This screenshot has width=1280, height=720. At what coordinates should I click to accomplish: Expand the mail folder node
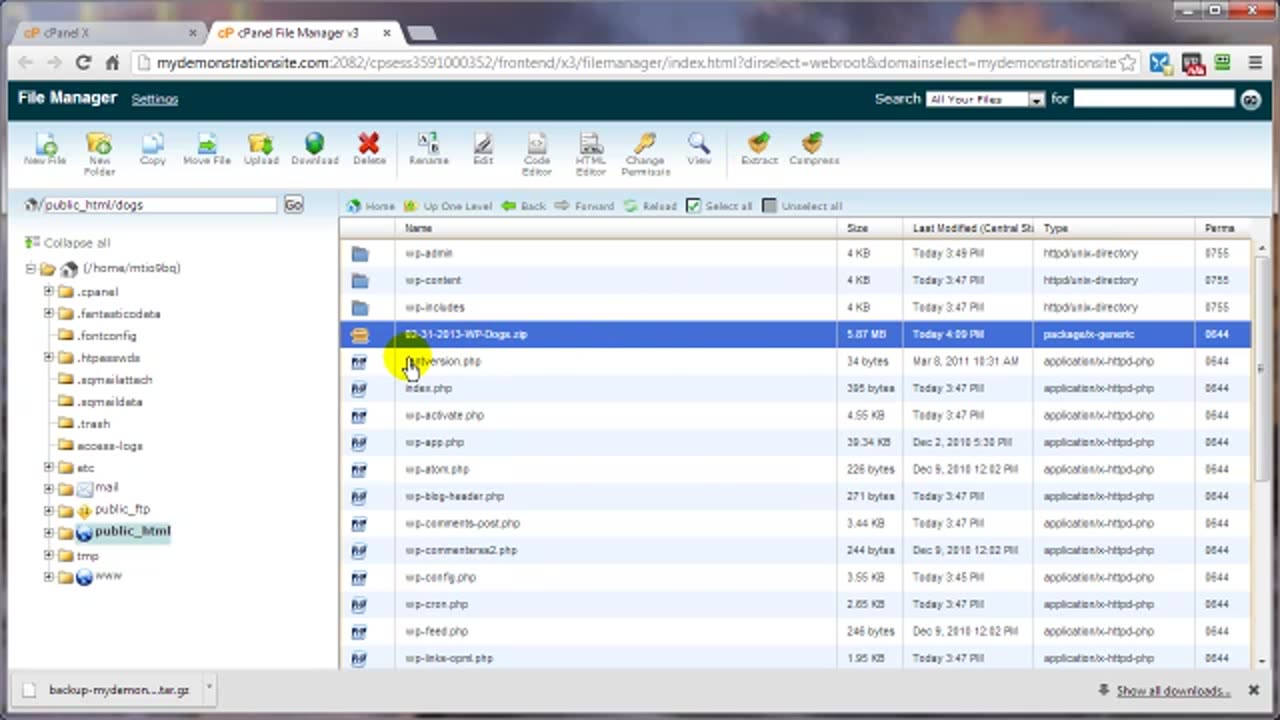pyautogui.click(x=48, y=489)
